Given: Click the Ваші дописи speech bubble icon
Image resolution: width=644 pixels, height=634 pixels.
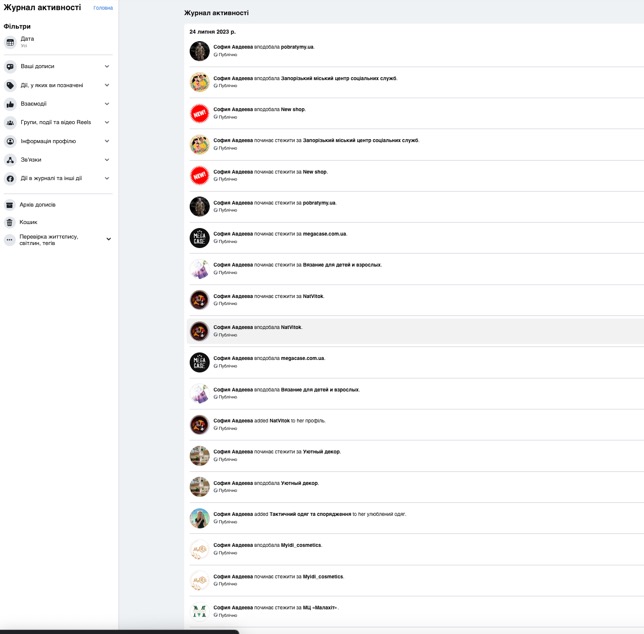Looking at the screenshot, I should pos(10,67).
